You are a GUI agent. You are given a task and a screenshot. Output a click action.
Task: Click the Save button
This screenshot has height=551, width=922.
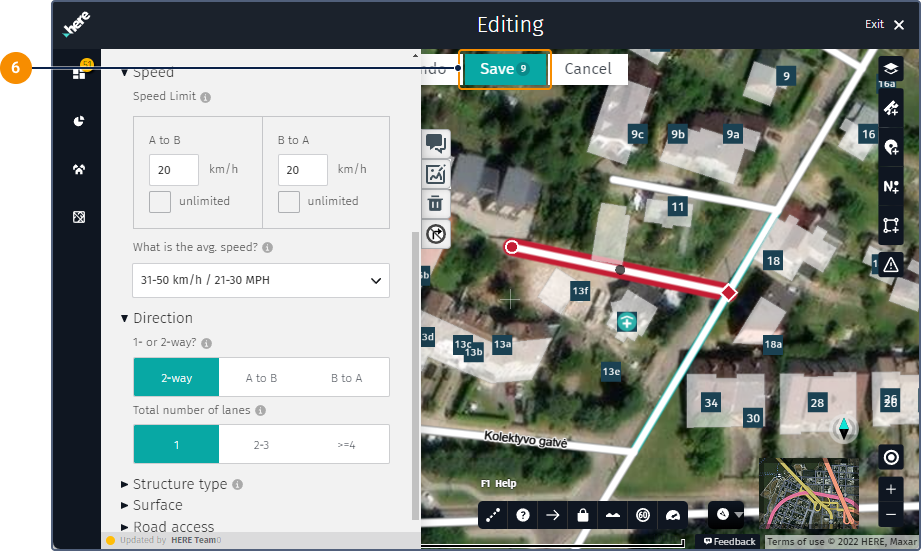pos(504,69)
